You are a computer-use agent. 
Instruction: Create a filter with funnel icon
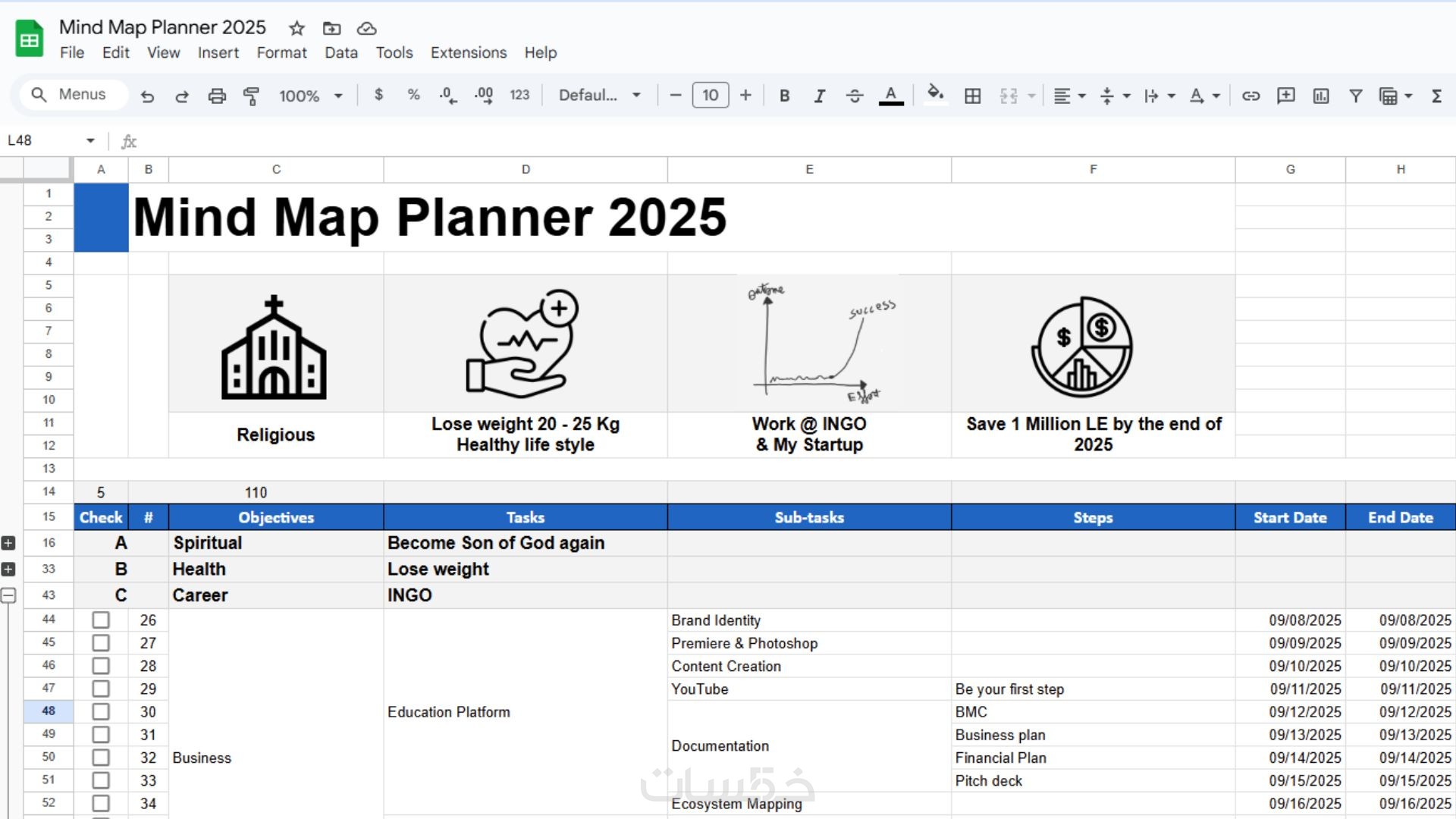pyautogui.click(x=1356, y=96)
